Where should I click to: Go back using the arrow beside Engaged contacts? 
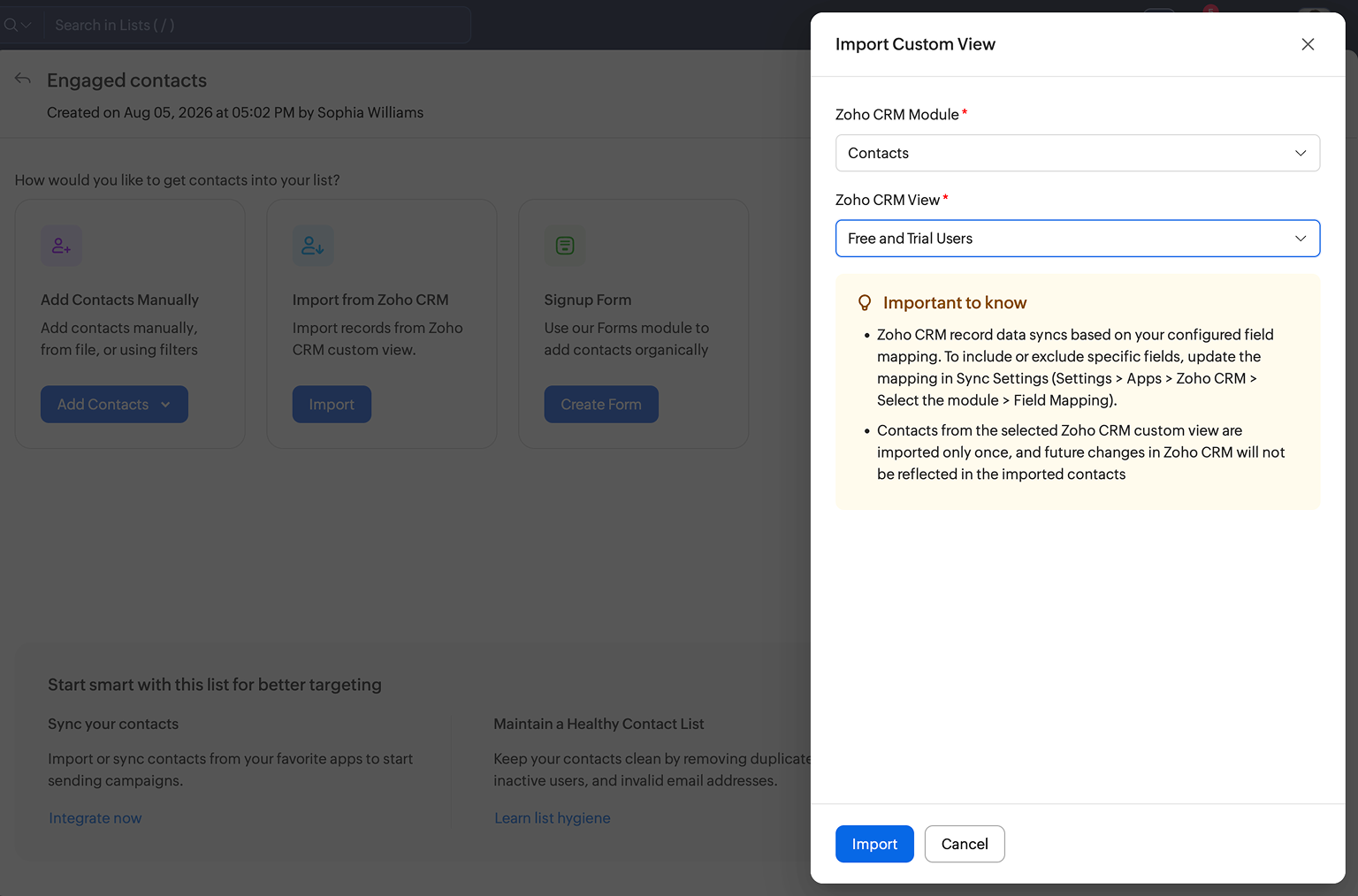pyautogui.click(x=23, y=80)
